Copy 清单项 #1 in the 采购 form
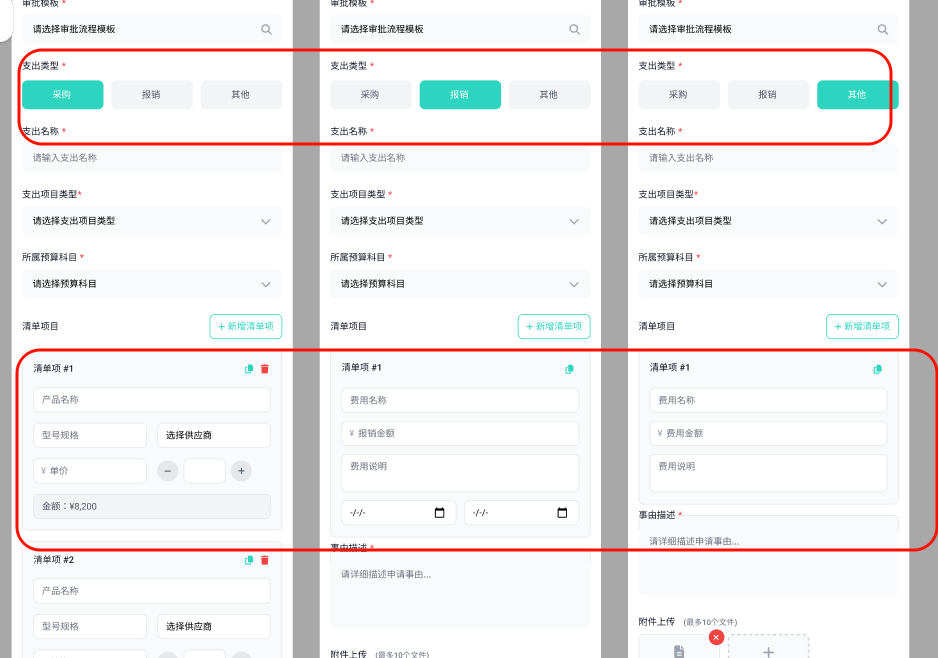Screen dimensions: 938x658 [x=250, y=369]
